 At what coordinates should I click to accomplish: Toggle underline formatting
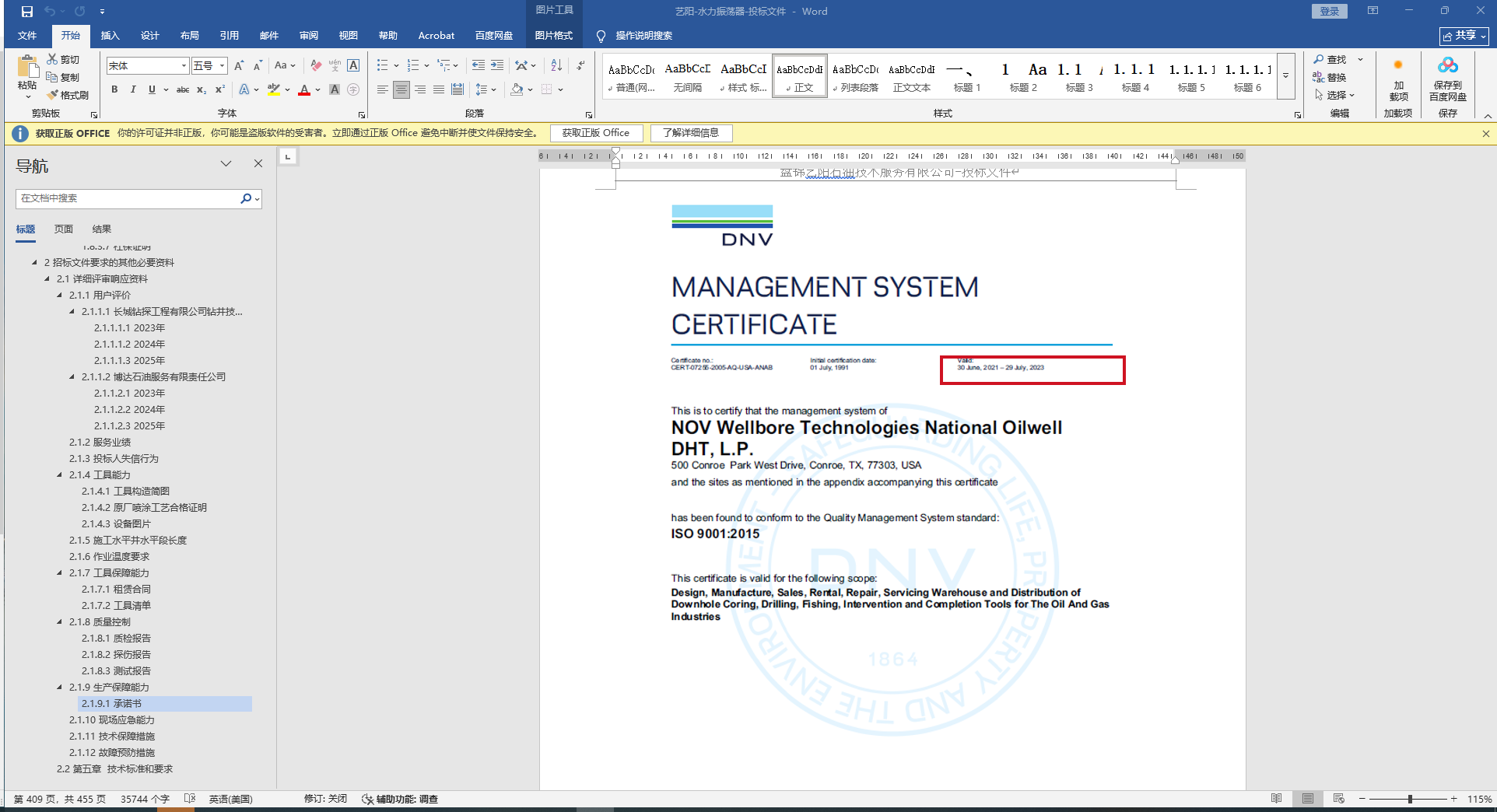[152, 89]
